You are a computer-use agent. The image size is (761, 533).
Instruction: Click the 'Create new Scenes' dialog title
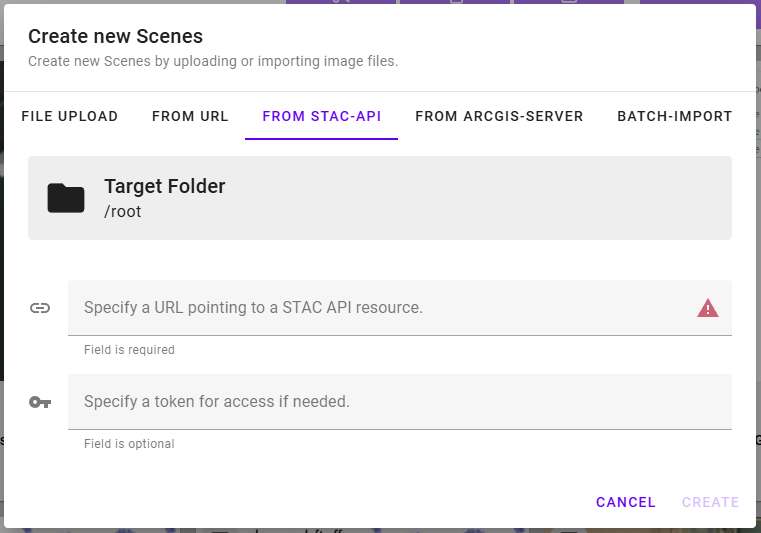click(116, 36)
